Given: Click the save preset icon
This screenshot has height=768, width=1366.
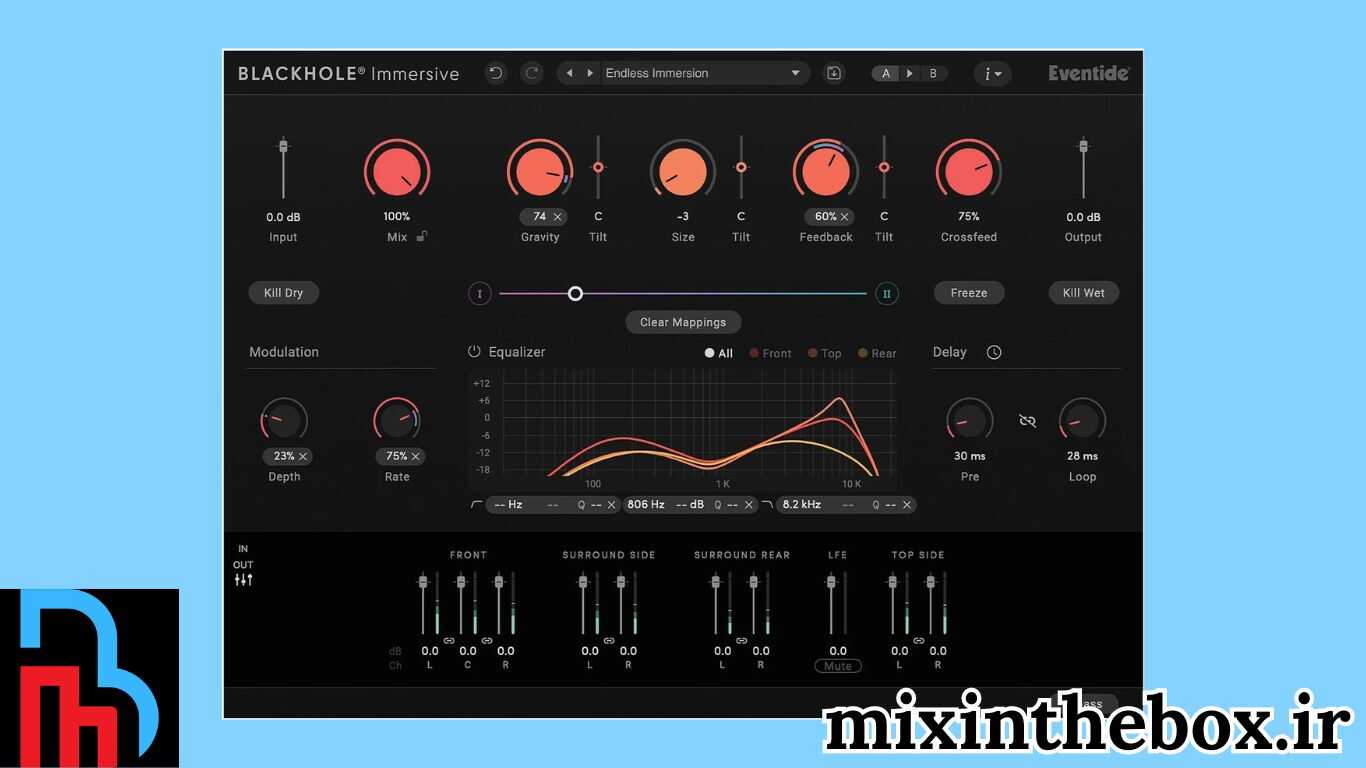Looking at the screenshot, I should (834, 73).
